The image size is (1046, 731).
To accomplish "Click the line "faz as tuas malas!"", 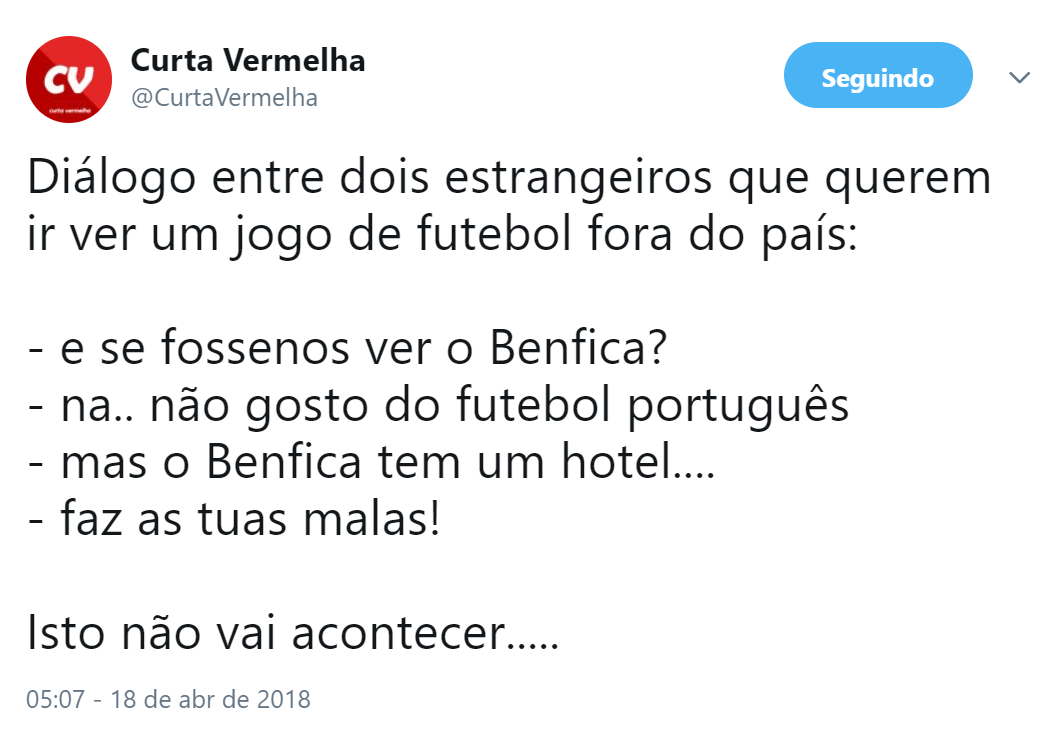I will point(233,519).
